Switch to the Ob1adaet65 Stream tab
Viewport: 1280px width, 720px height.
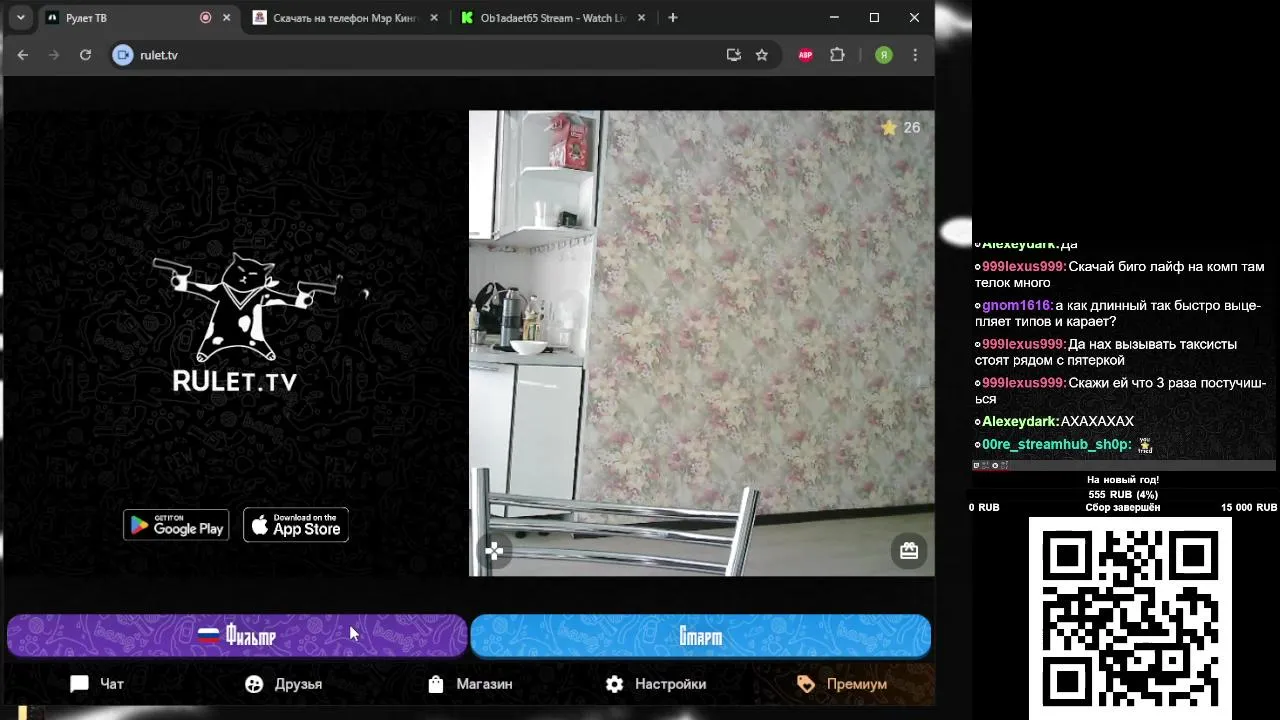pos(553,18)
